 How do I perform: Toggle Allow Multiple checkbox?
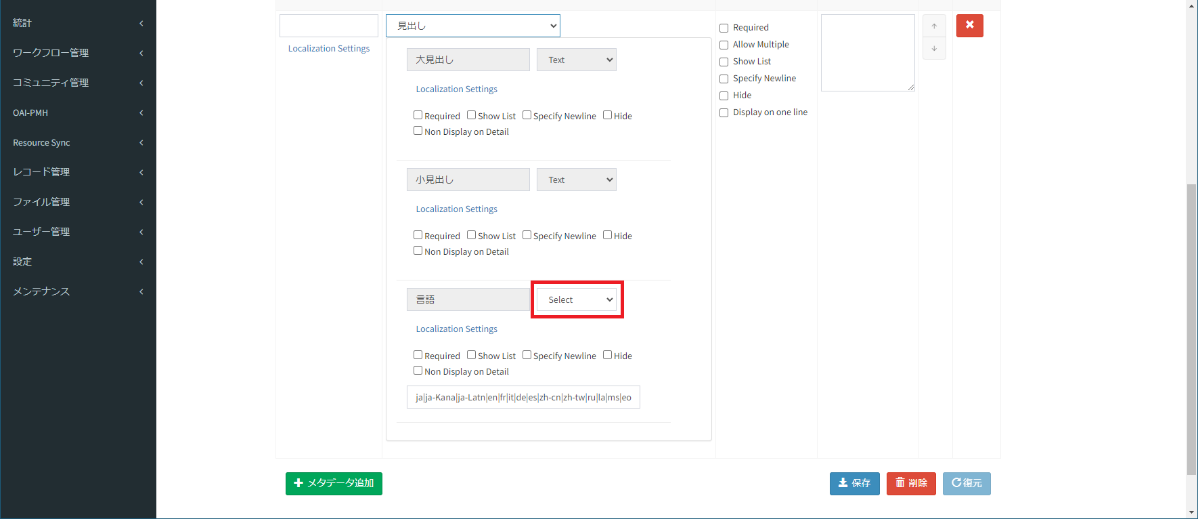724,45
